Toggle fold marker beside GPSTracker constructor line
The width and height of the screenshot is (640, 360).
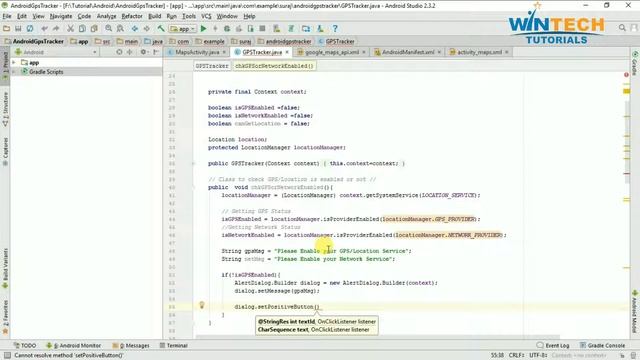(193, 163)
